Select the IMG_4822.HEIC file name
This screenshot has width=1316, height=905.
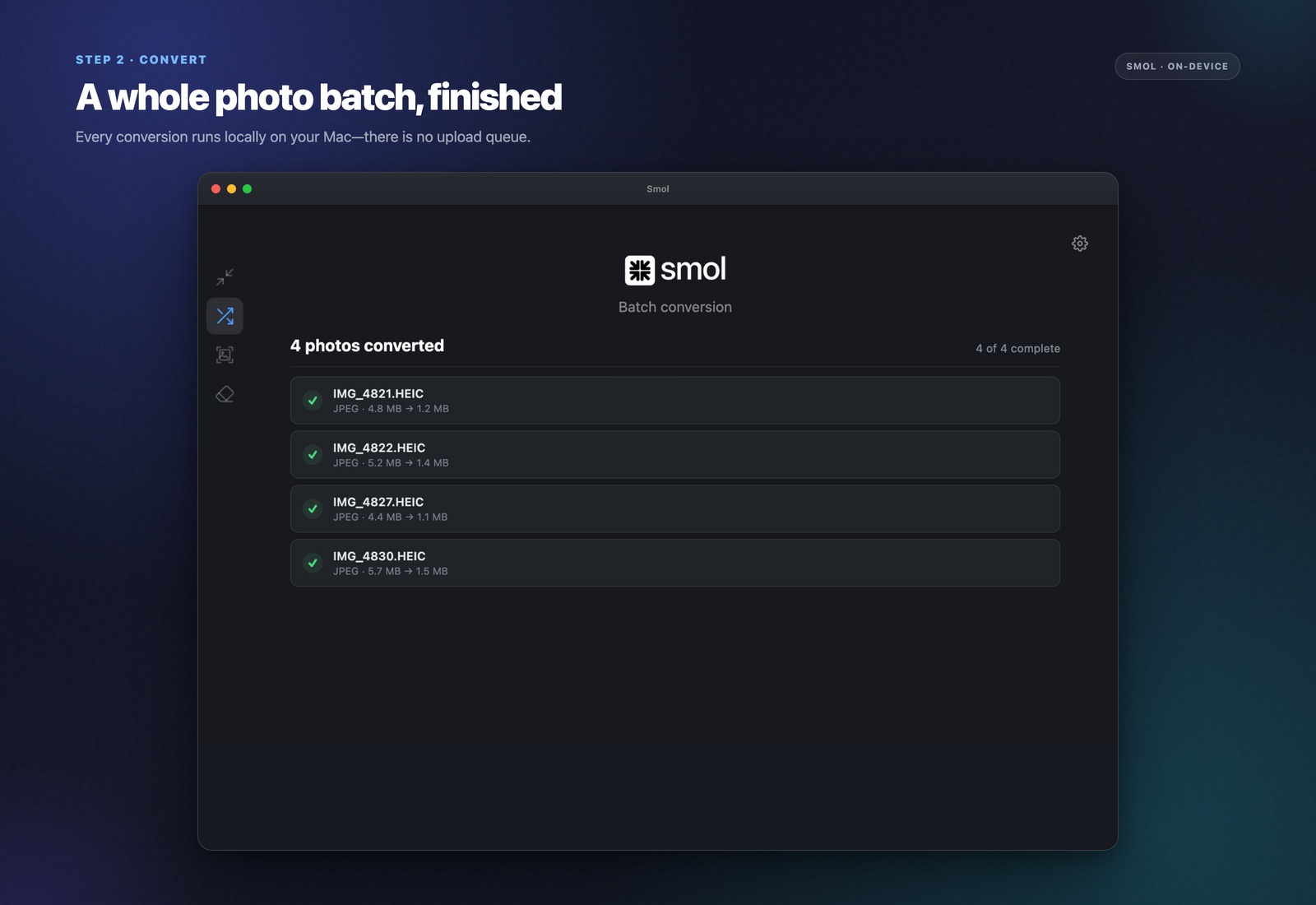(x=379, y=448)
